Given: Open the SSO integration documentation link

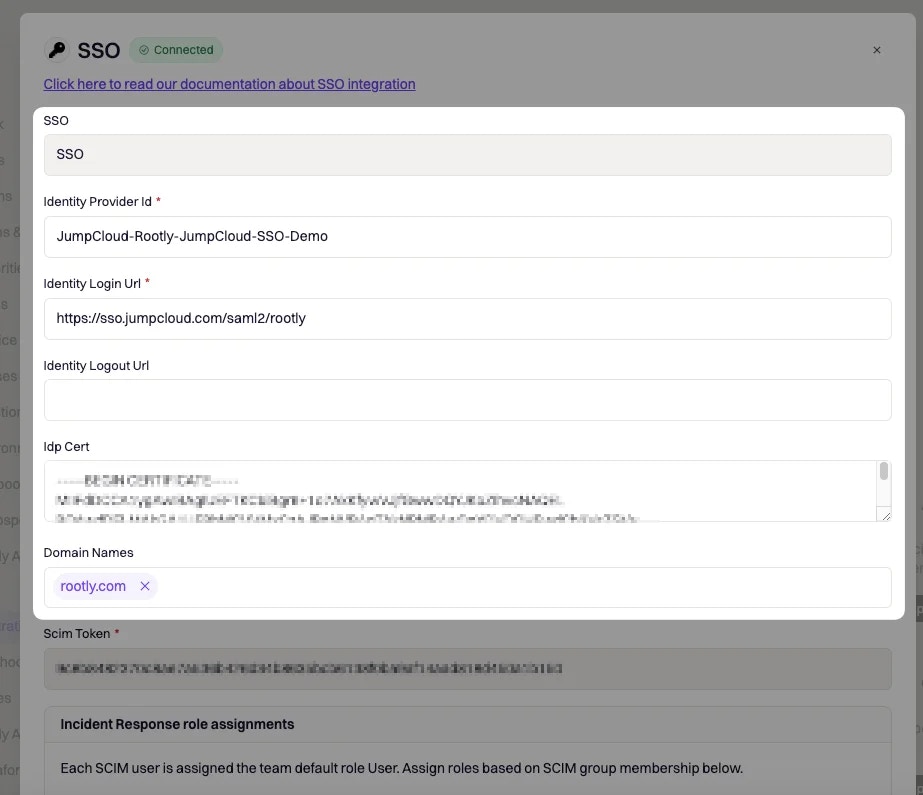Looking at the screenshot, I should click(x=230, y=84).
